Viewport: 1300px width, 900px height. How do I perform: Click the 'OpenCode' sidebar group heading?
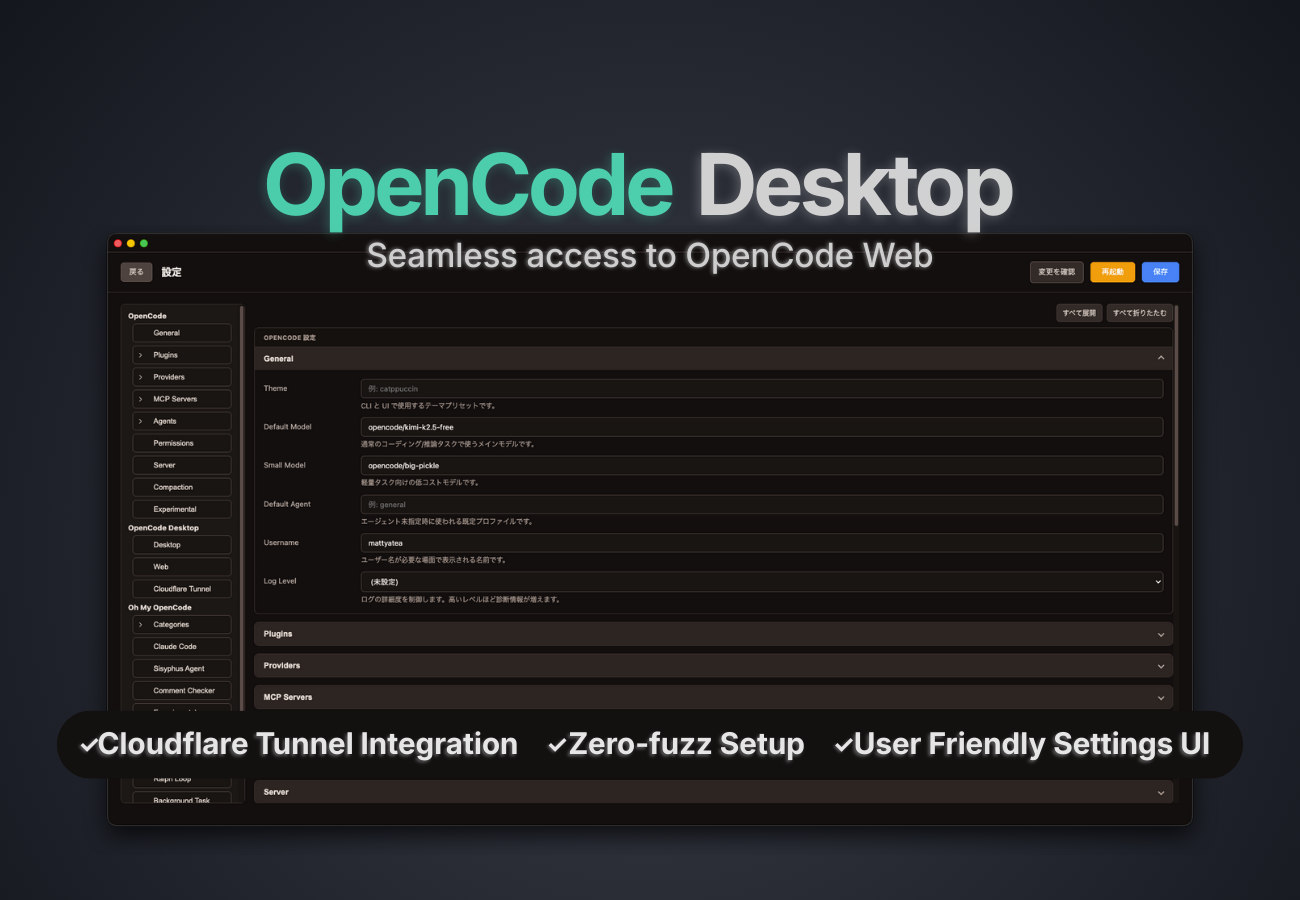[x=147, y=316]
